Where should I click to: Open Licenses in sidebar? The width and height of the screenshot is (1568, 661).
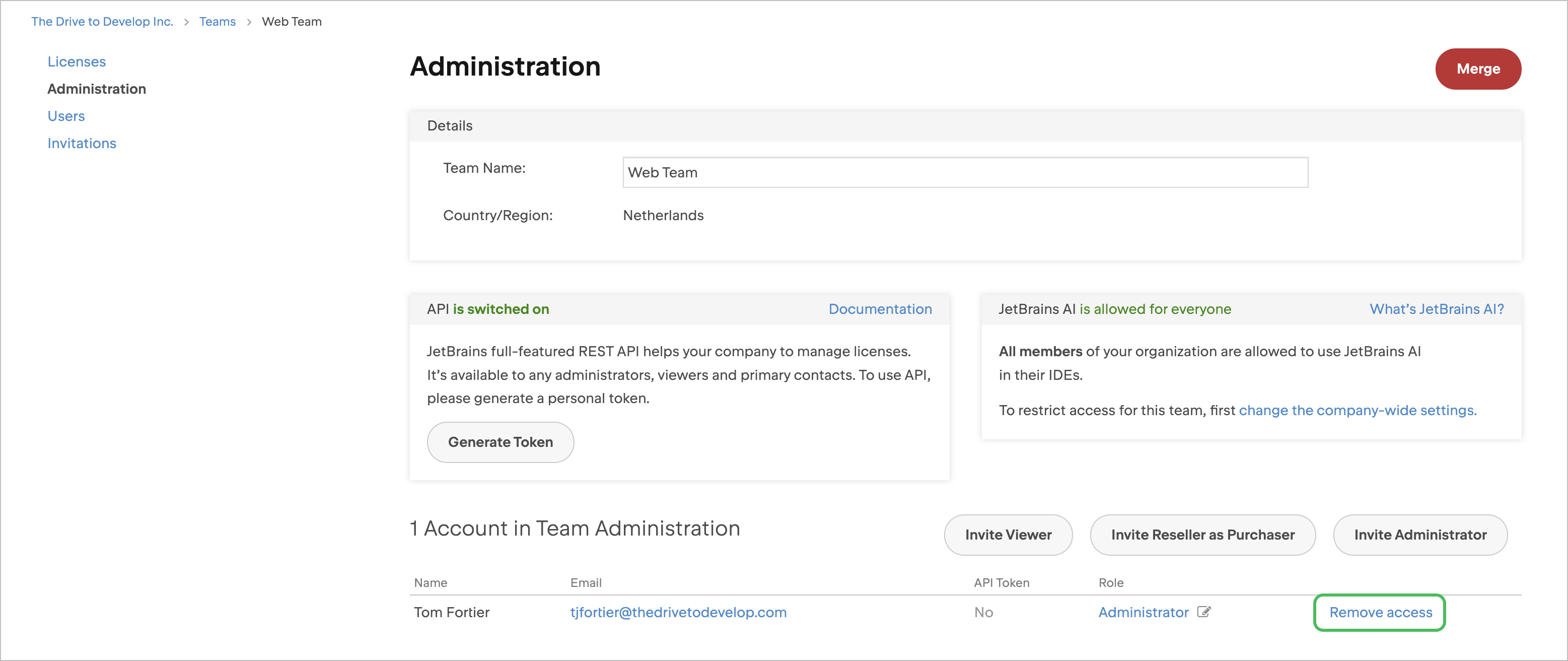click(77, 61)
